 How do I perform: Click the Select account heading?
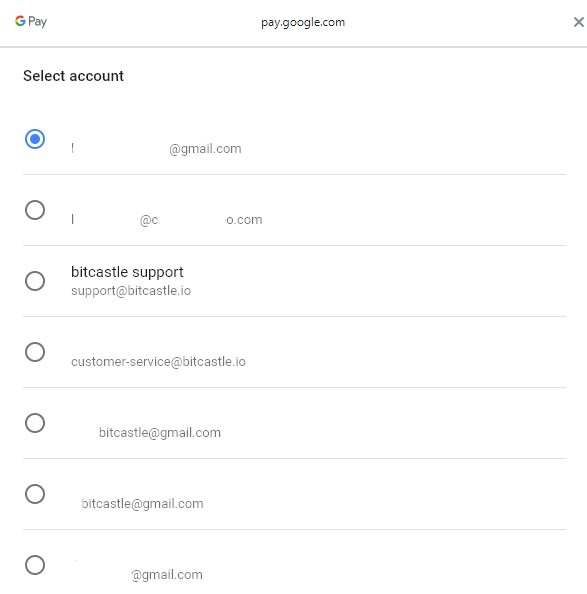(73, 76)
